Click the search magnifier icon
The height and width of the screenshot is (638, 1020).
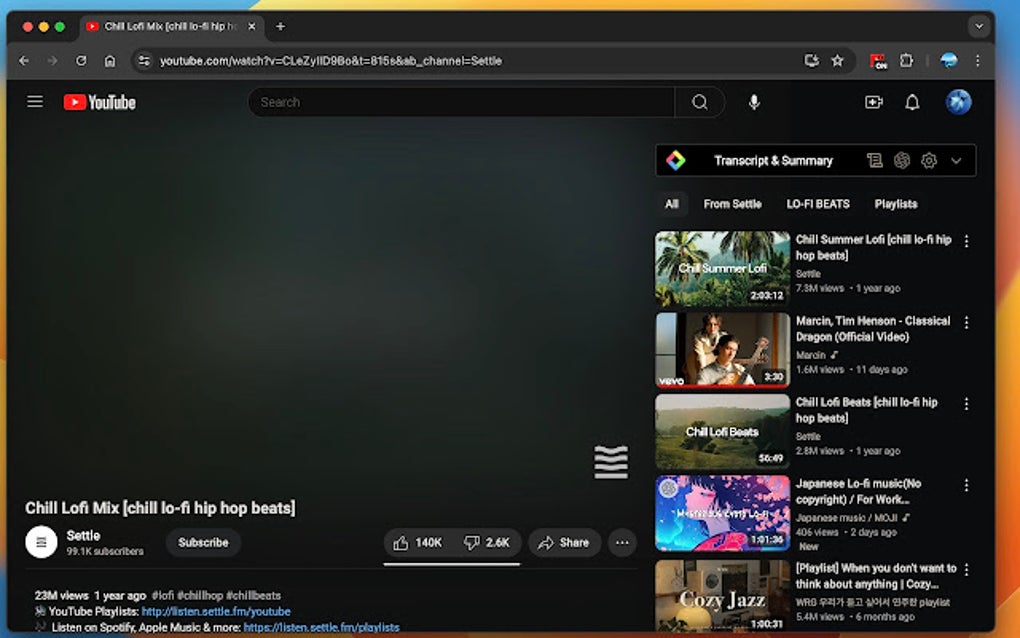[x=699, y=101]
